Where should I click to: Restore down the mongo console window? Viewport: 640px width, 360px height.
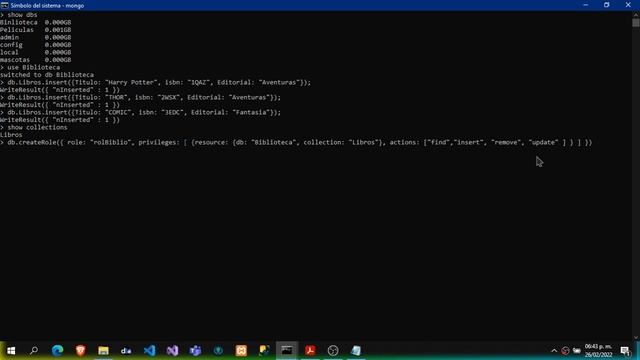click(x=607, y=5)
